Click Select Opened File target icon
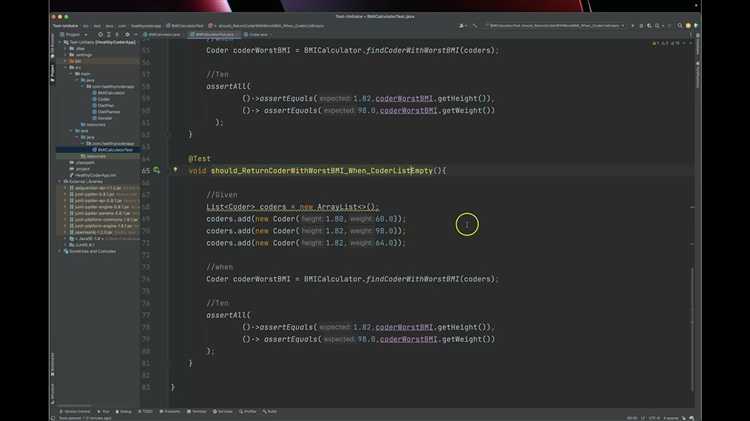The width and height of the screenshot is (750, 421). point(100,34)
